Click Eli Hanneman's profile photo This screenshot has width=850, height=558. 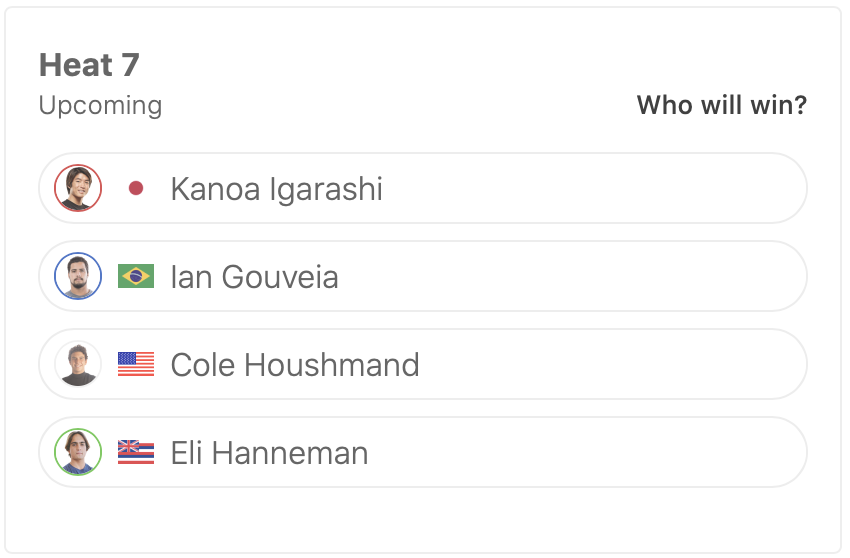pos(78,452)
